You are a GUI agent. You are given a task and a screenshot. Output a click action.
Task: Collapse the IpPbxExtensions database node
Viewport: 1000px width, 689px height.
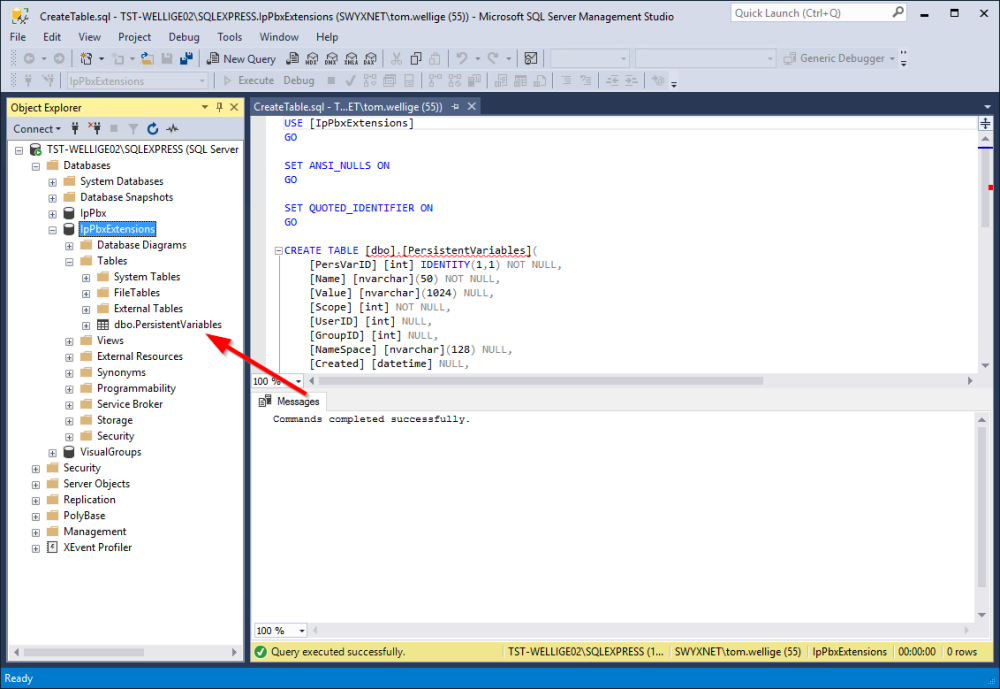pyautogui.click(x=52, y=230)
